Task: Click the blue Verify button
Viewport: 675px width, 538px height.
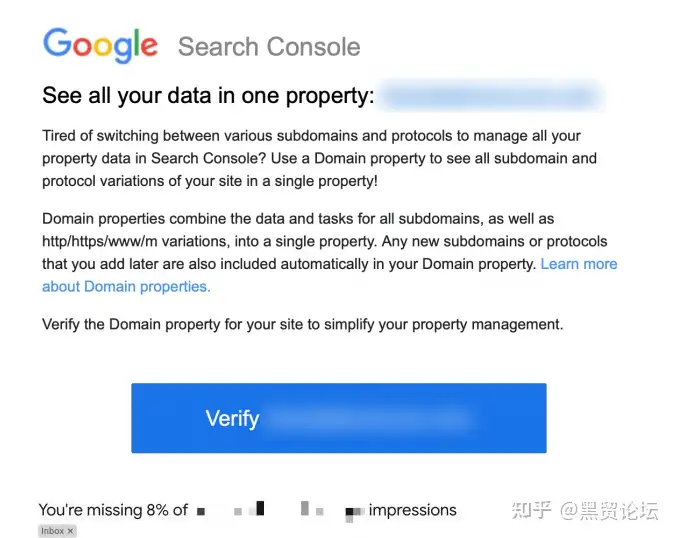Action: [x=339, y=418]
